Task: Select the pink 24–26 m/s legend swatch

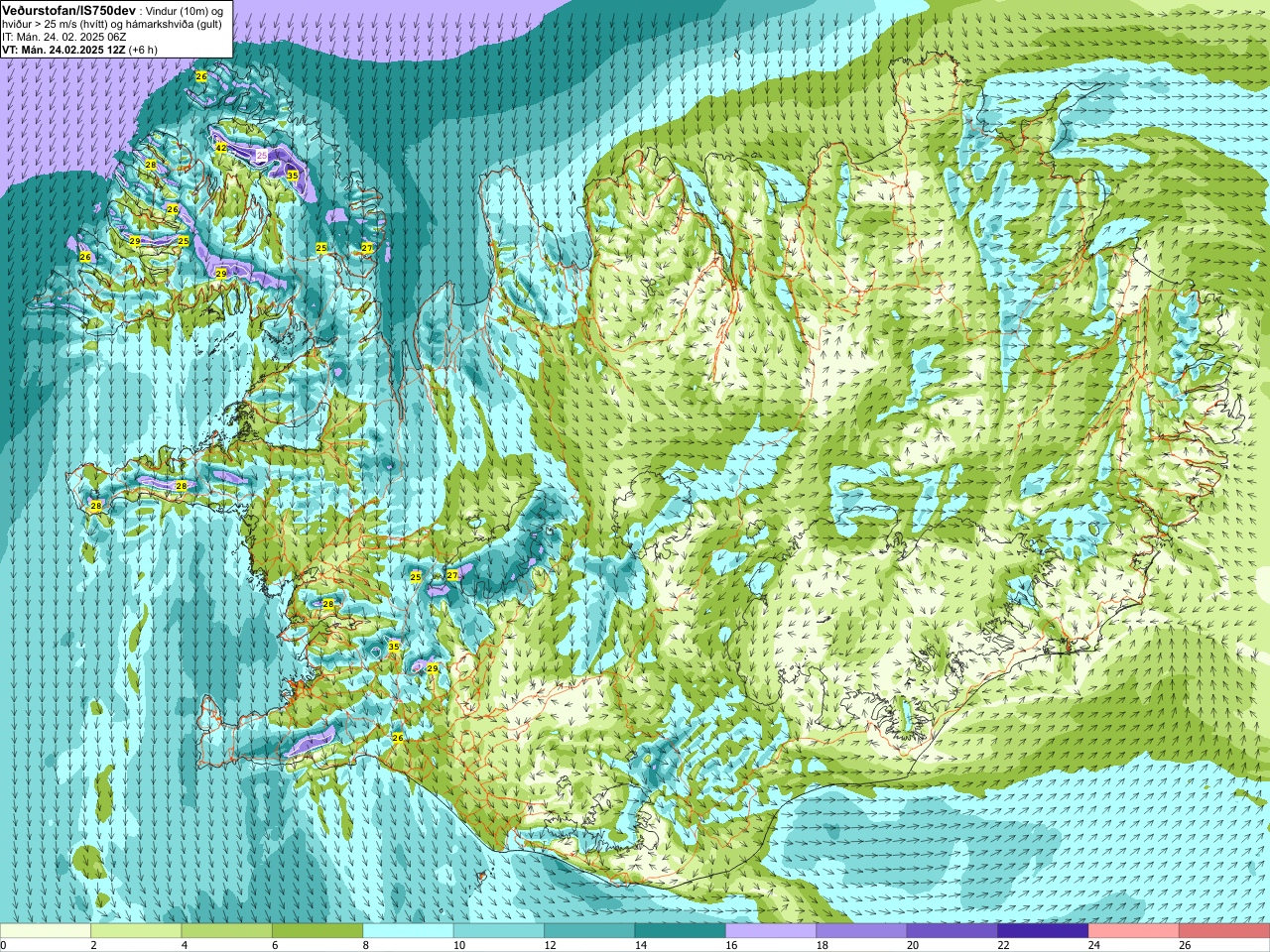Action: (x=1134, y=931)
